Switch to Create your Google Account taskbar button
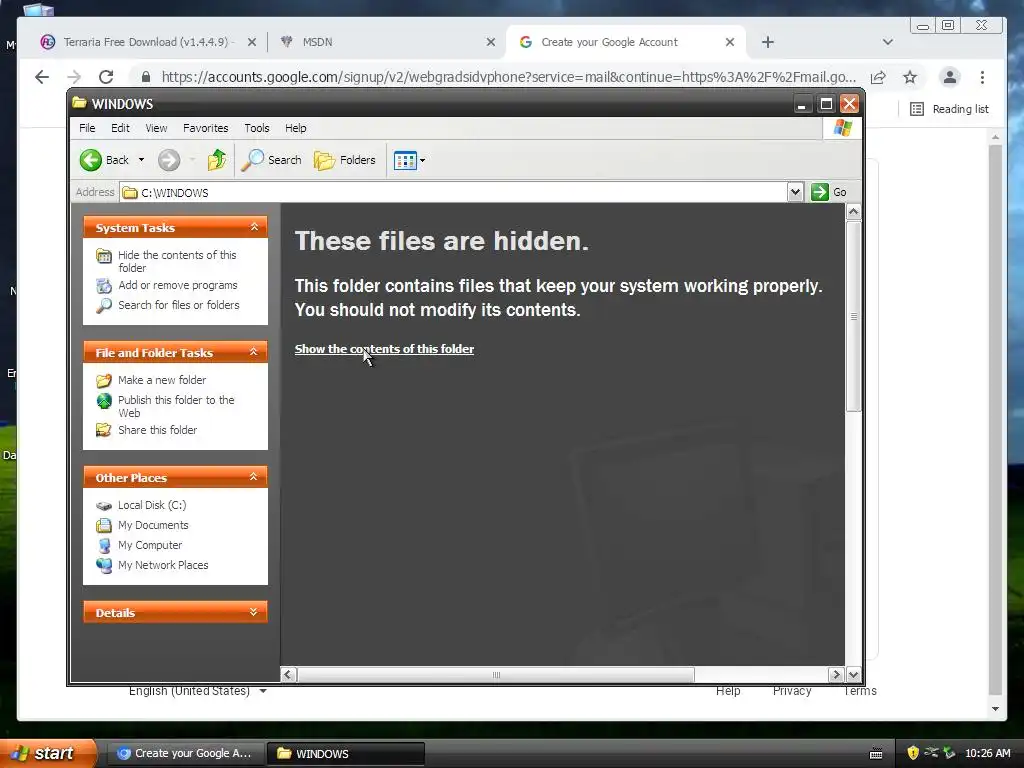Screen dimensions: 1024x768 click(184, 753)
